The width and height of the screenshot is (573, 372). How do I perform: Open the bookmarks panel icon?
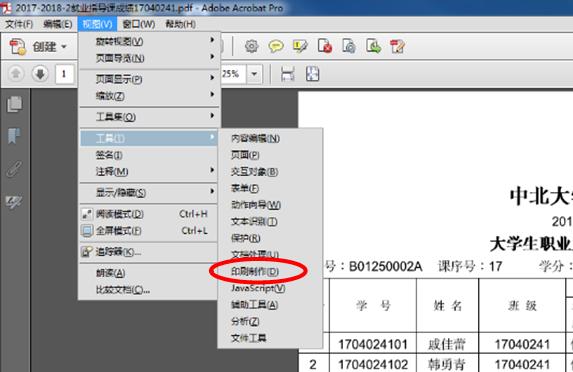pyautogui.click(x=14, y=136)
